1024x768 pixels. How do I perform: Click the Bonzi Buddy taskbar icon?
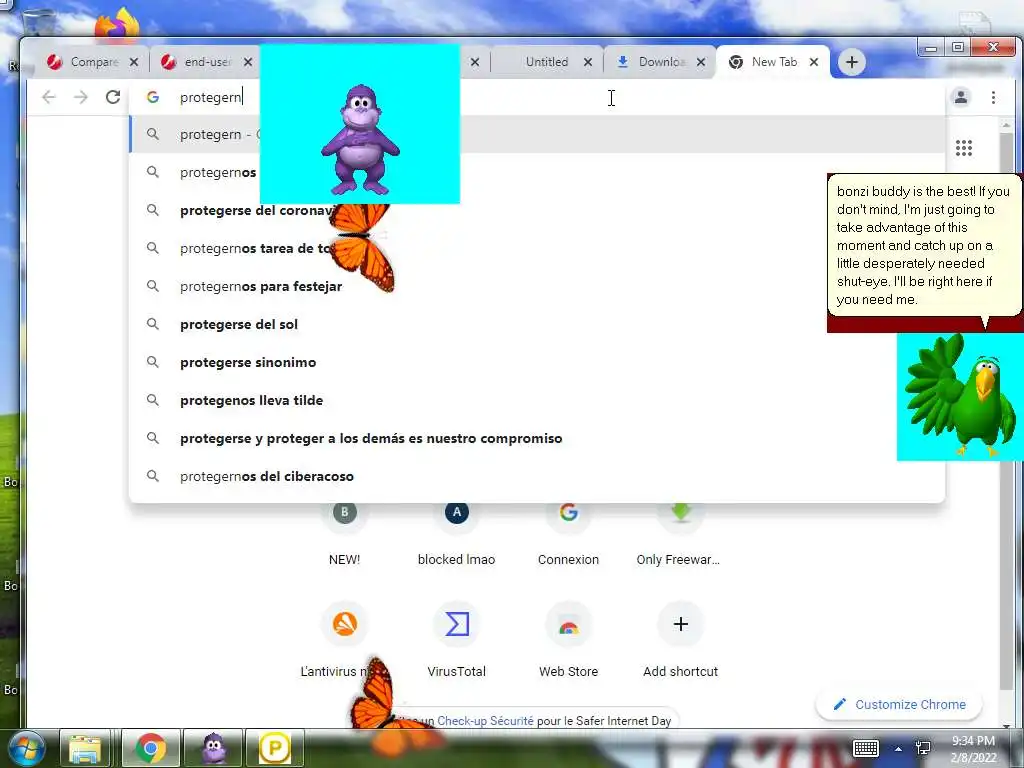click(x=214, y=748)
